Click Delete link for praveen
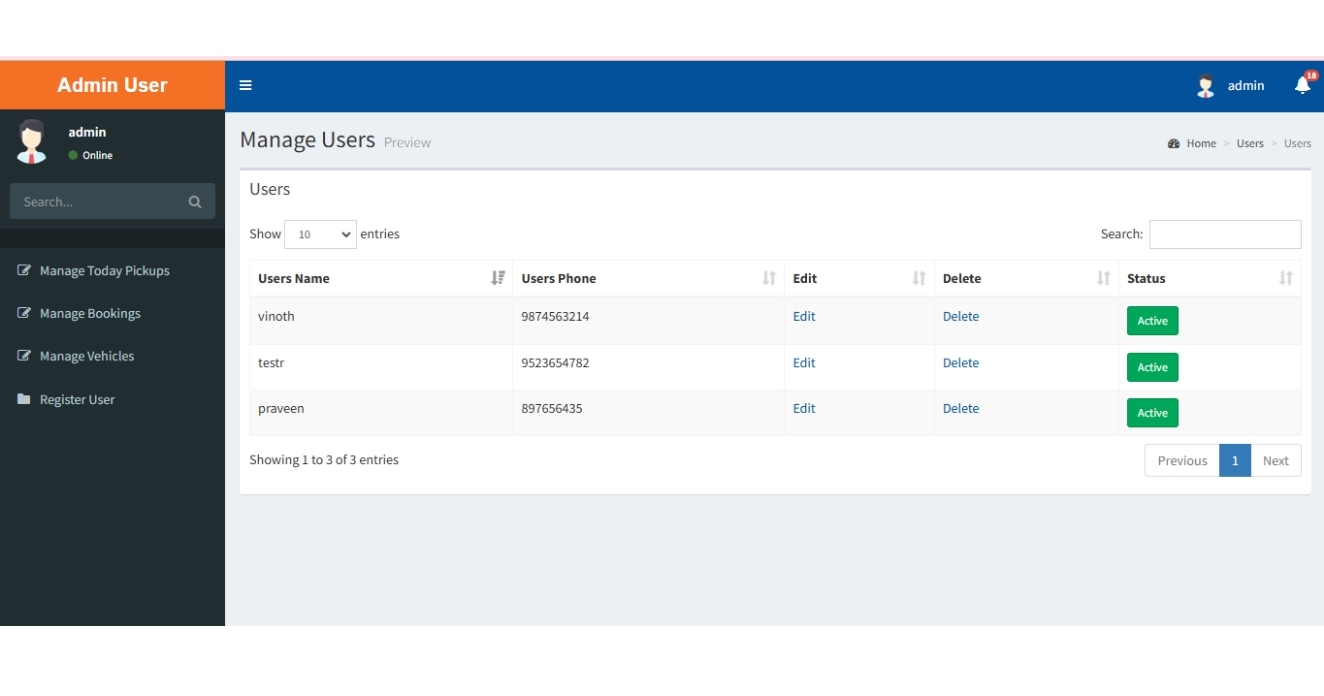 coord(960,408)
